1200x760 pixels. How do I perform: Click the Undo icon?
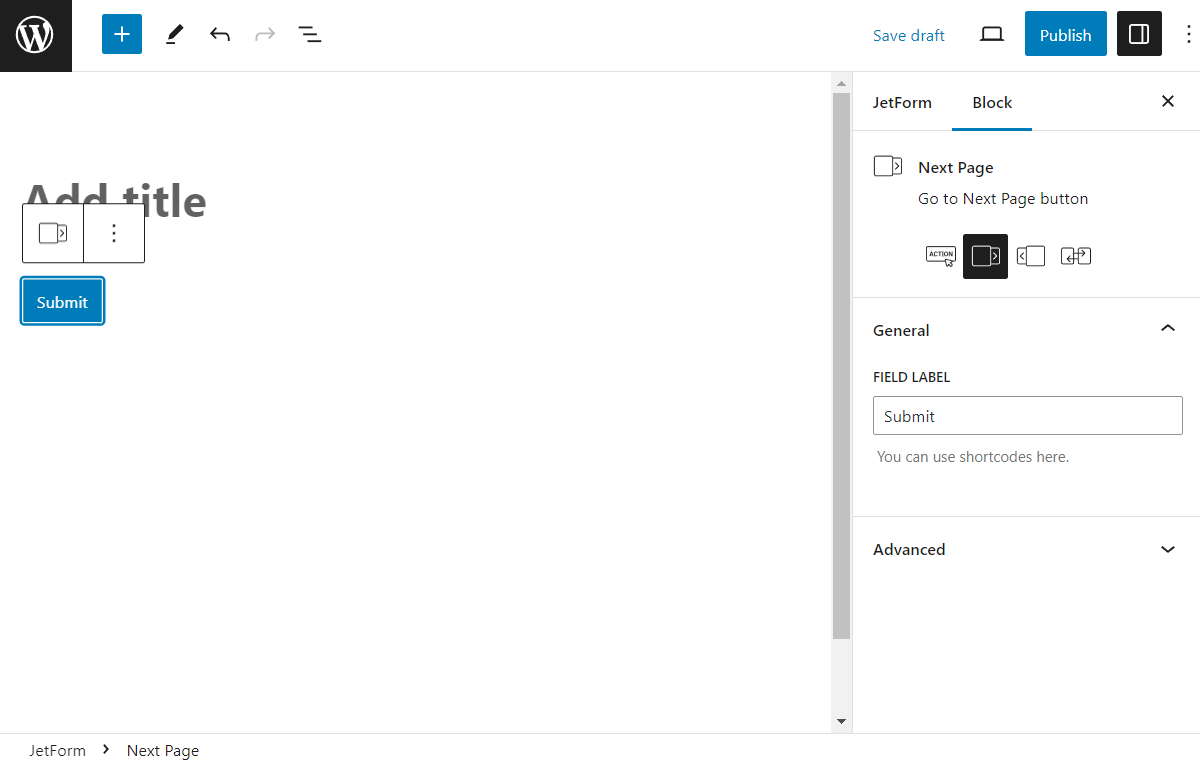220,33
